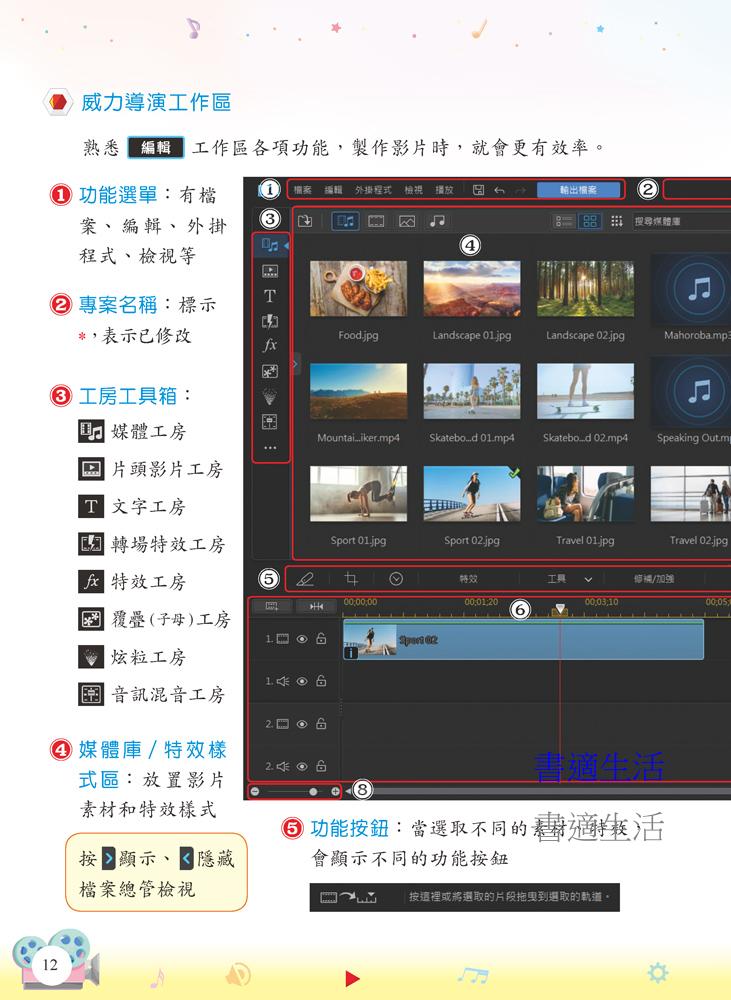Viewport: 731px width, 1000px height.
Task: Lock video track 1 with its padlock
Action: (x=321, y=638)
